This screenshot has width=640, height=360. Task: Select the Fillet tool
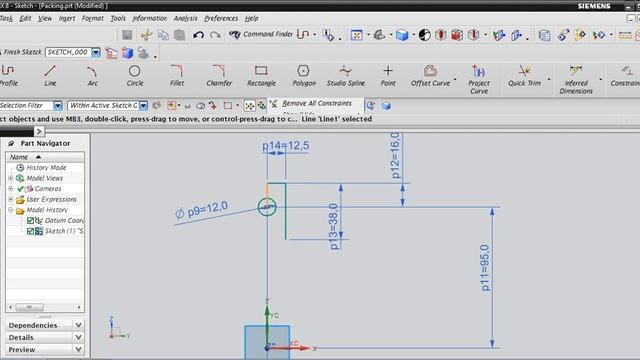[x=177, y=76]
